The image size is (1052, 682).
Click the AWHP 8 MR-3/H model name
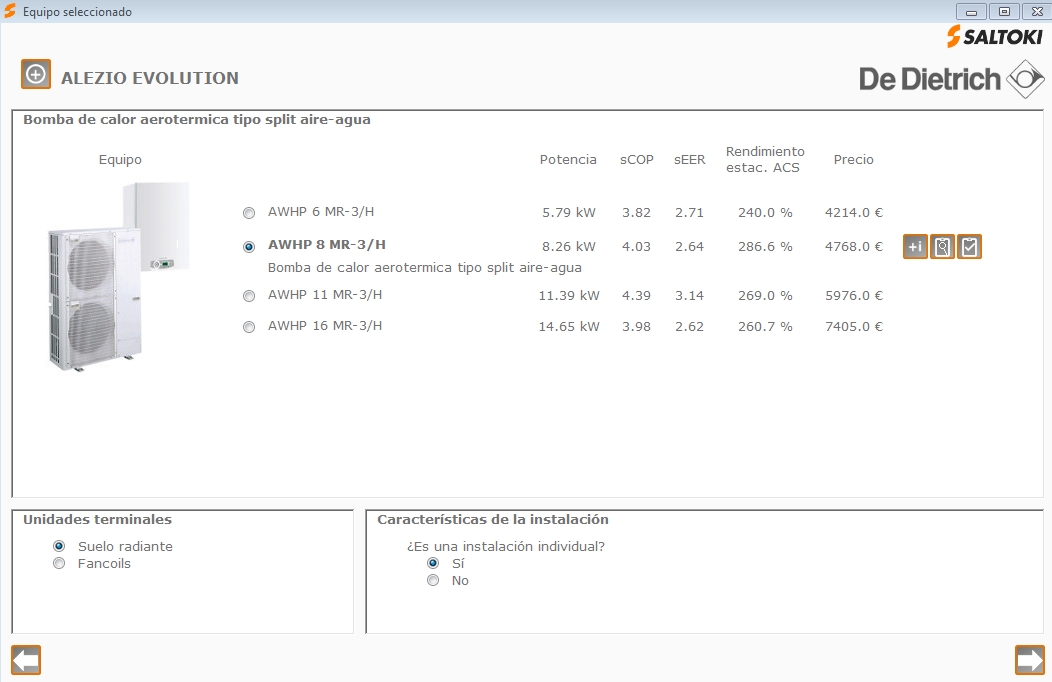327,245
